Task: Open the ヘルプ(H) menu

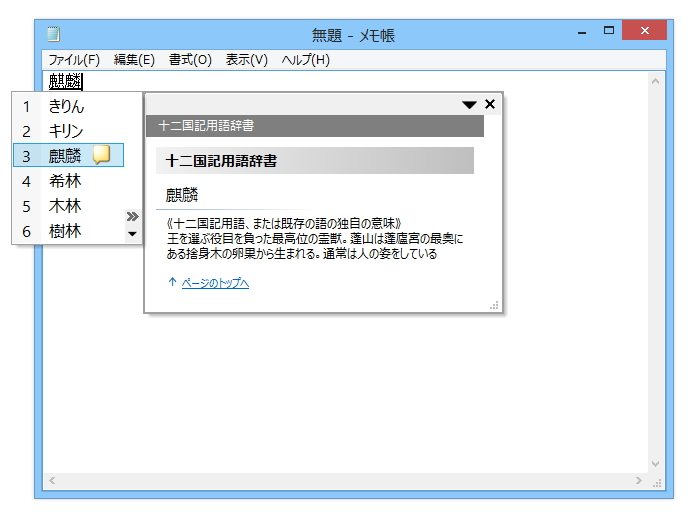Action: 305,60
